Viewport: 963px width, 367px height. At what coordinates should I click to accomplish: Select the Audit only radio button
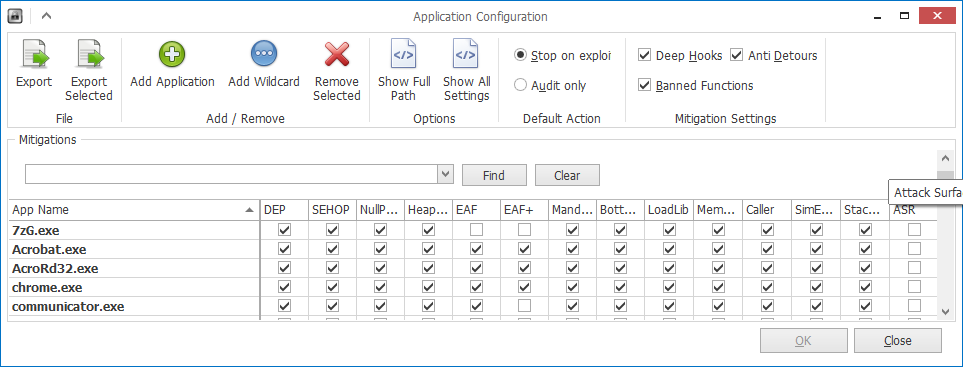click(x=520, y=85)
